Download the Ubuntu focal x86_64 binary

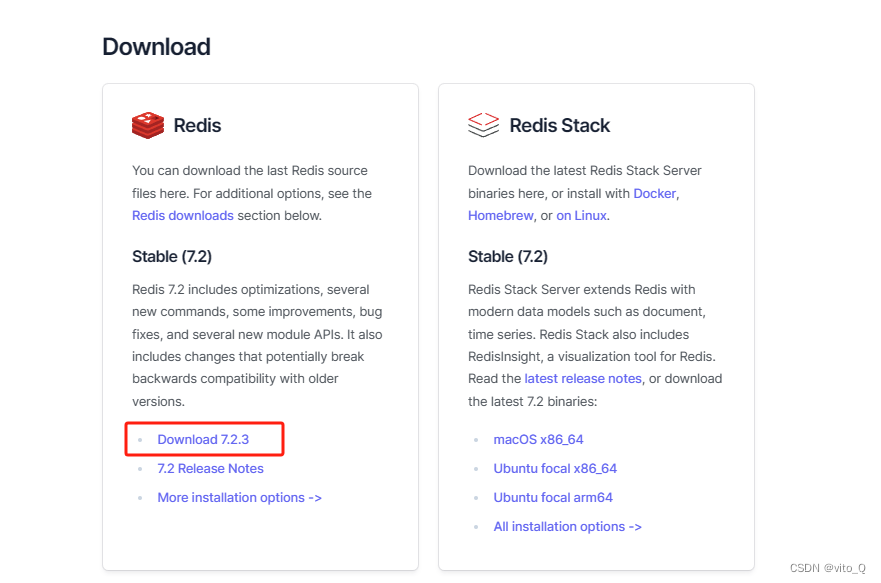555,468
